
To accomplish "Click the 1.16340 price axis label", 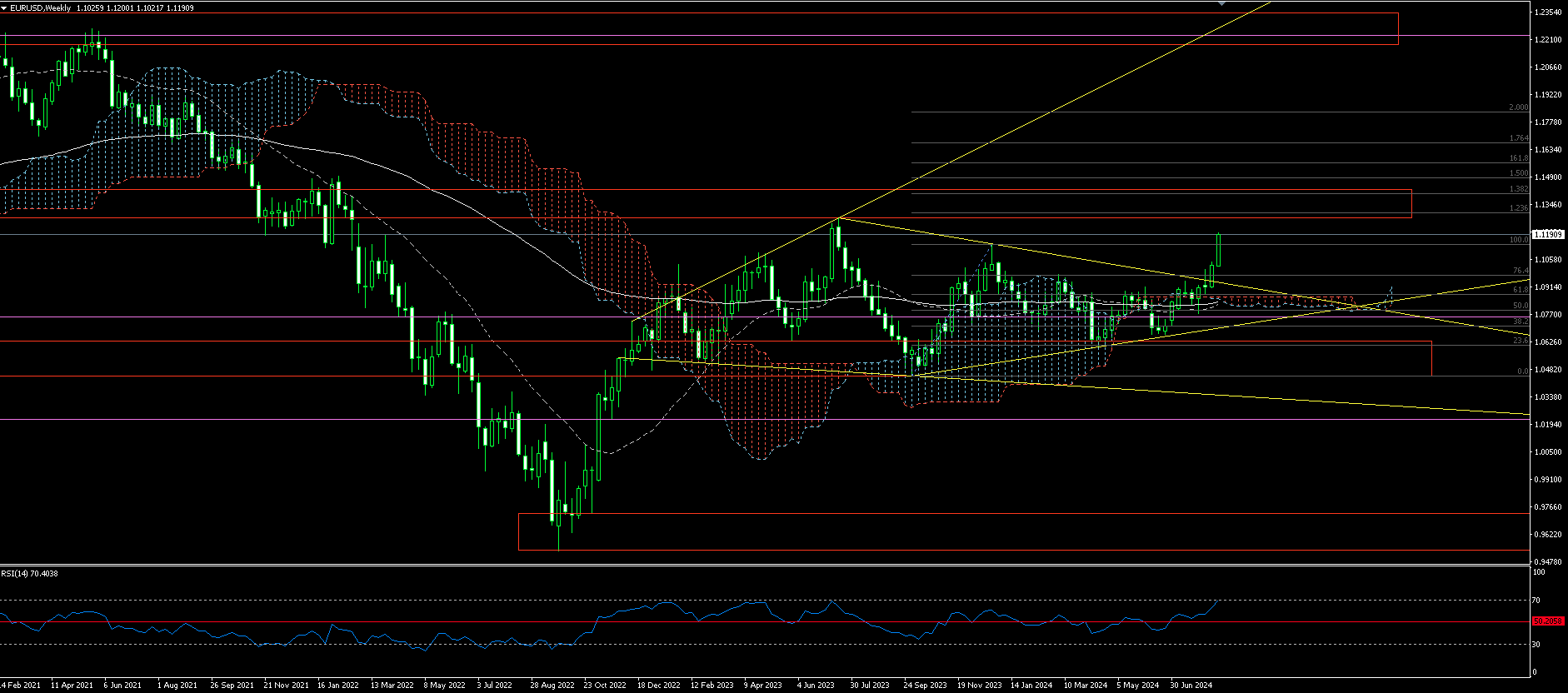I will click(1547, 150).
